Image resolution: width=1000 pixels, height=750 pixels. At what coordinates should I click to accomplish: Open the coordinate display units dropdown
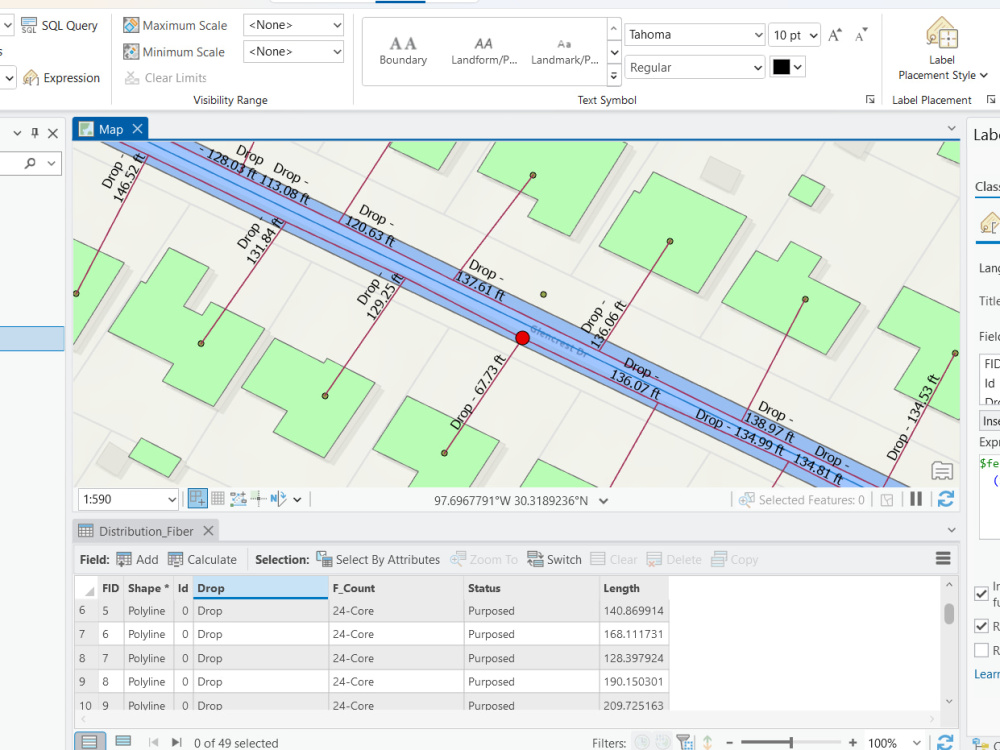[603, 501]
